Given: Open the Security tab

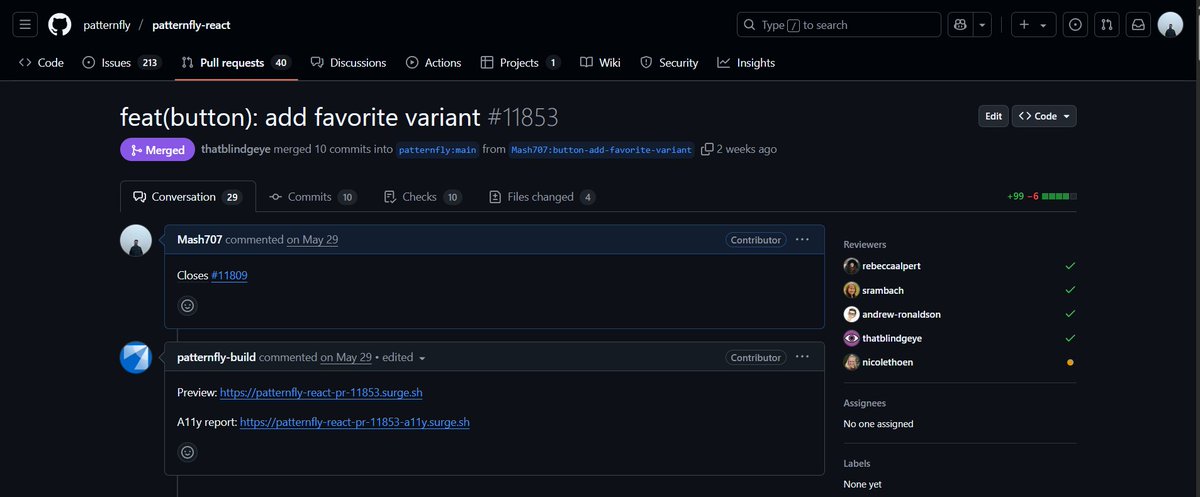Looking at the screenshot, I should coord(669,62).
